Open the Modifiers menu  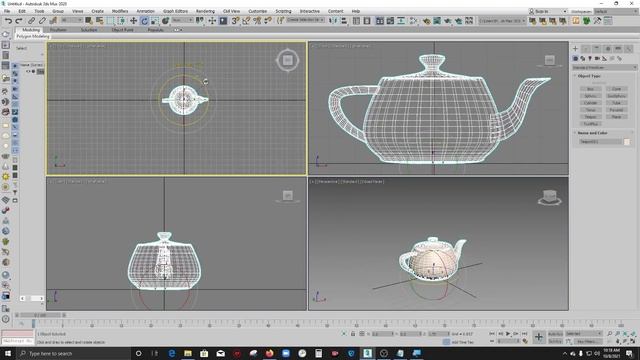120,11
